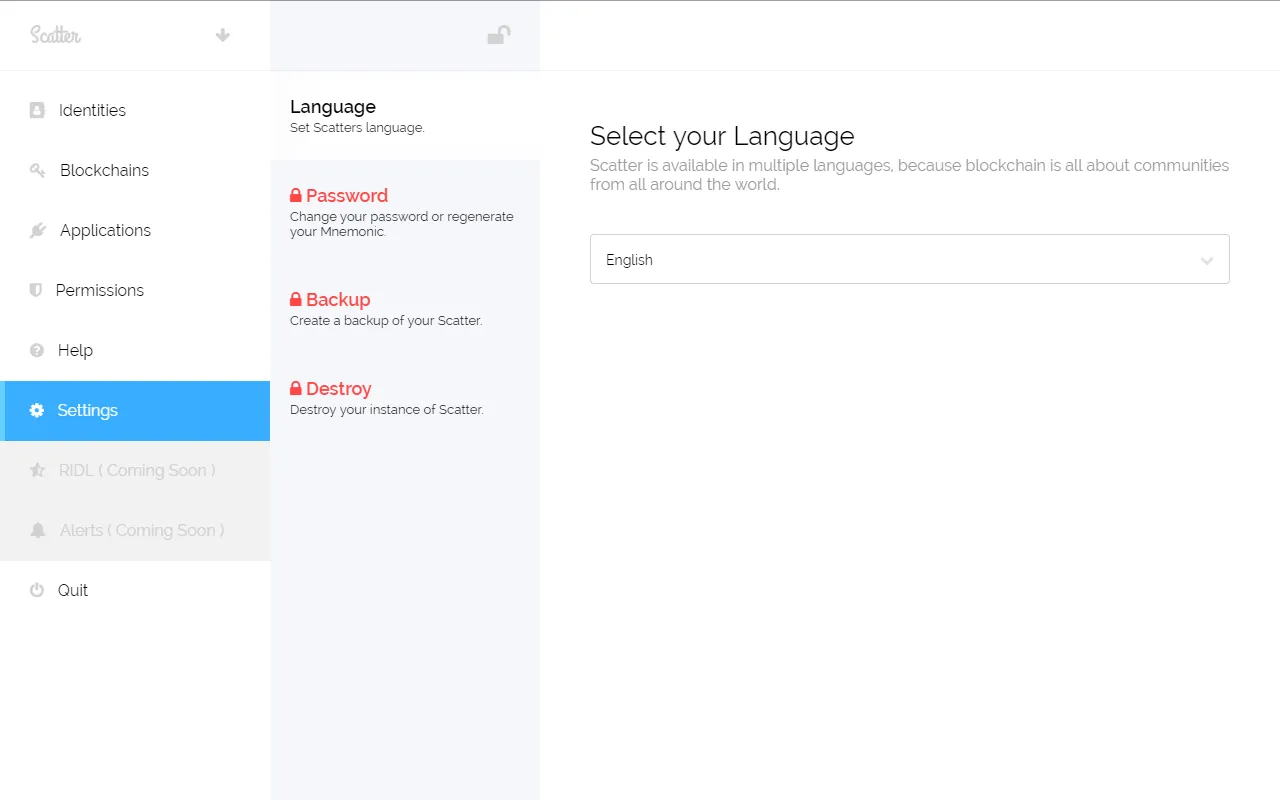1280x800 pixels.
Task: Click the Quit power icon
Action: pyautogui.click(x=37, y=590)
